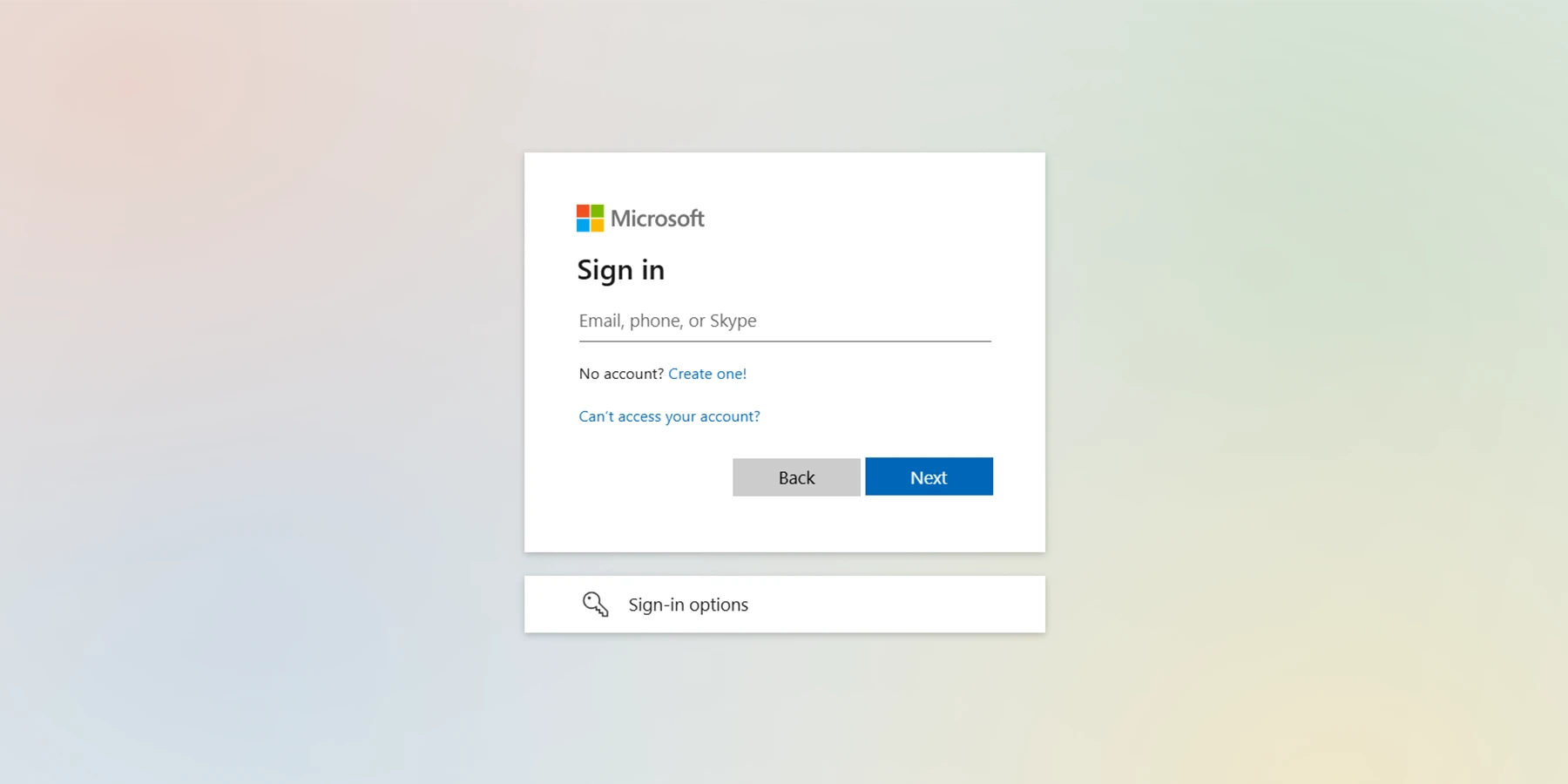The image size is (1568, 784).
Task: Click the Microsoft wordmark text
Action: point(657,219)
